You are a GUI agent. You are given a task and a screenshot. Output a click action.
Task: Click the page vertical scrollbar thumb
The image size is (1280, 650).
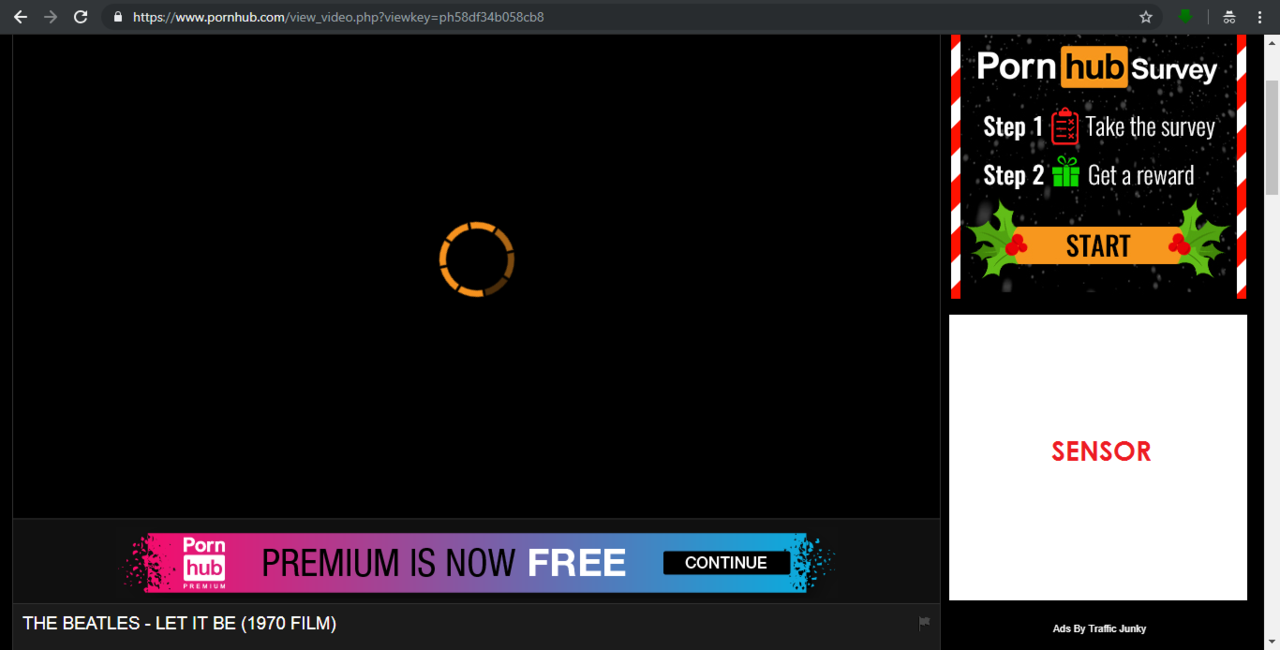click(1272, 138)
